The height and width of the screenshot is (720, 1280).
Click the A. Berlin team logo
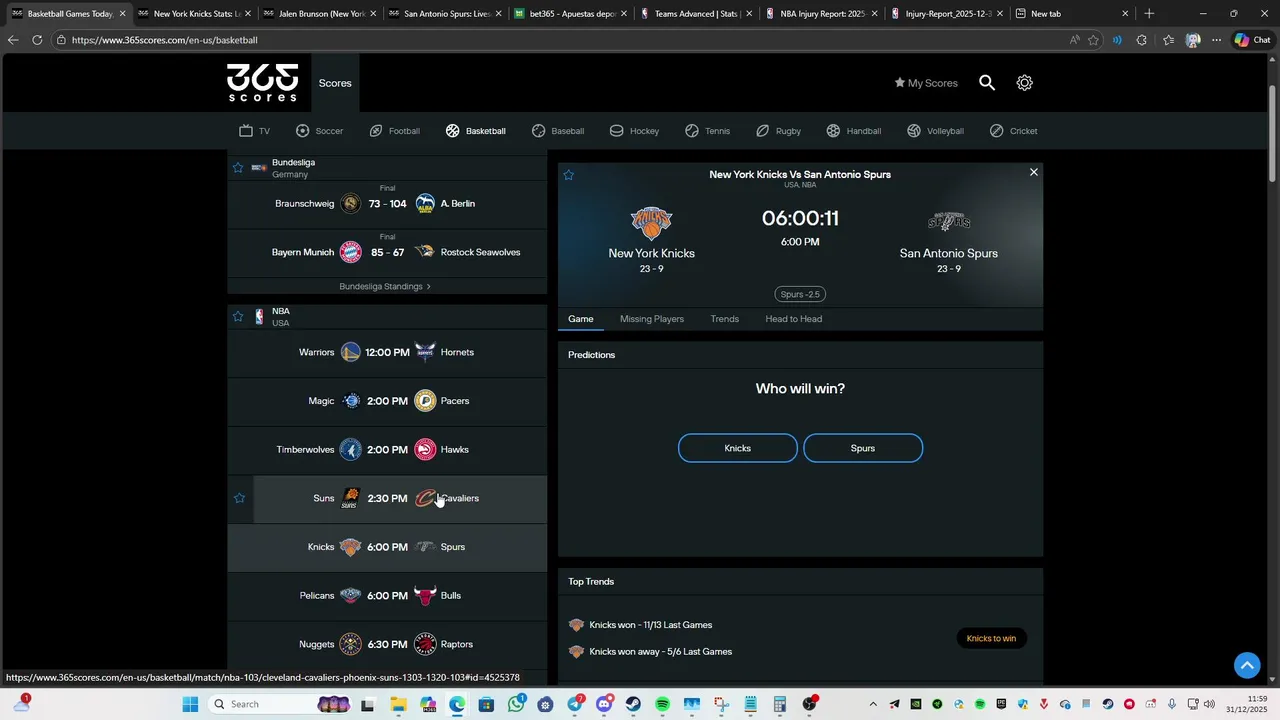coord(425,204)
